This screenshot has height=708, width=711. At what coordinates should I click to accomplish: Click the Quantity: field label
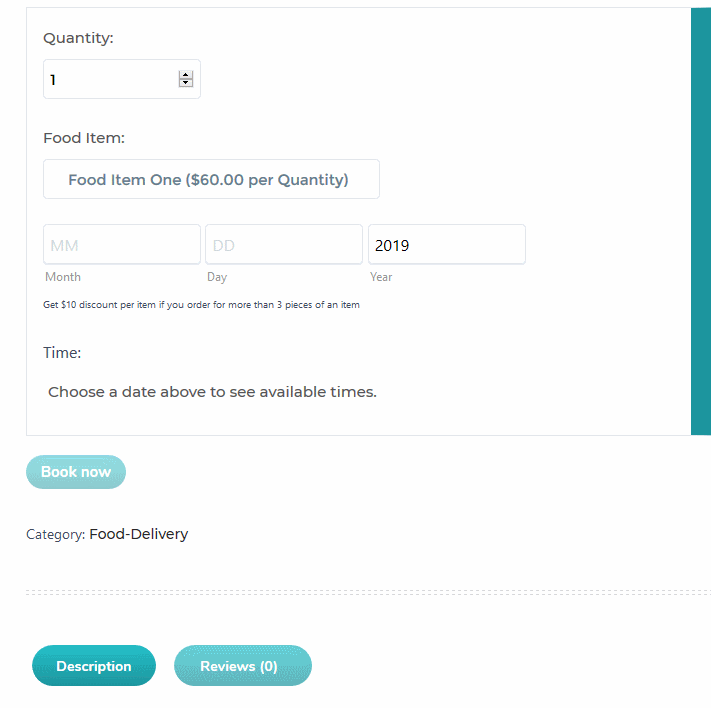pyautogui.click(x=78, y=38)
